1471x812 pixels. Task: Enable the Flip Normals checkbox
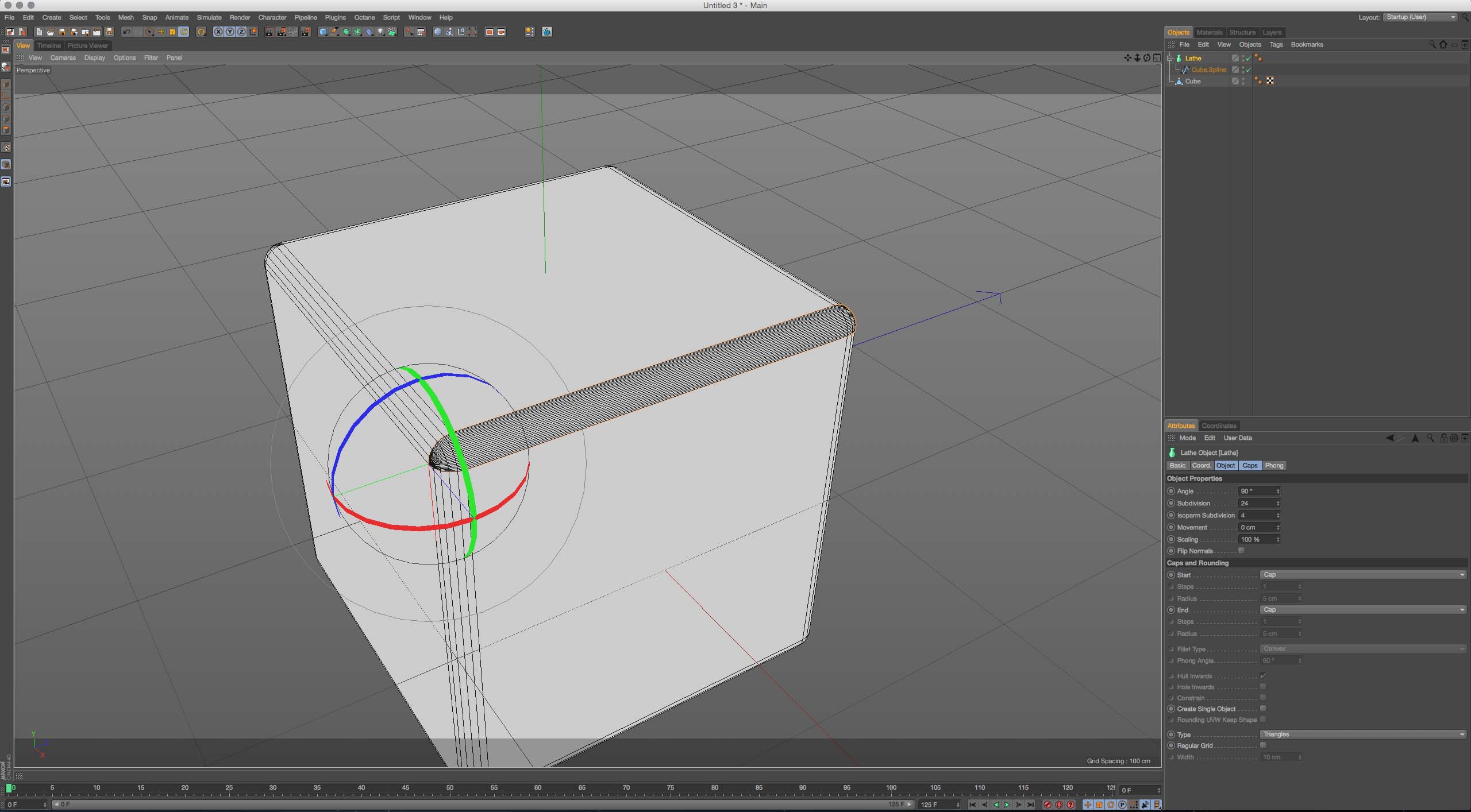point(1241,551)
